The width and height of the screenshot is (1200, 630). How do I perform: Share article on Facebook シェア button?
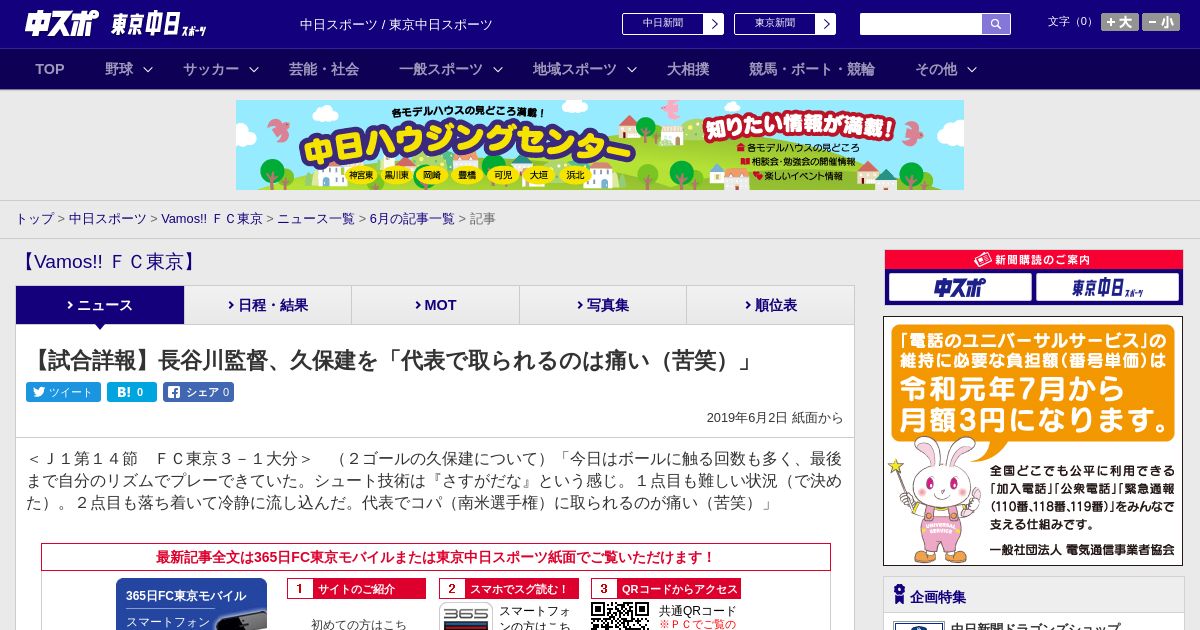click(x=198, y=392)
